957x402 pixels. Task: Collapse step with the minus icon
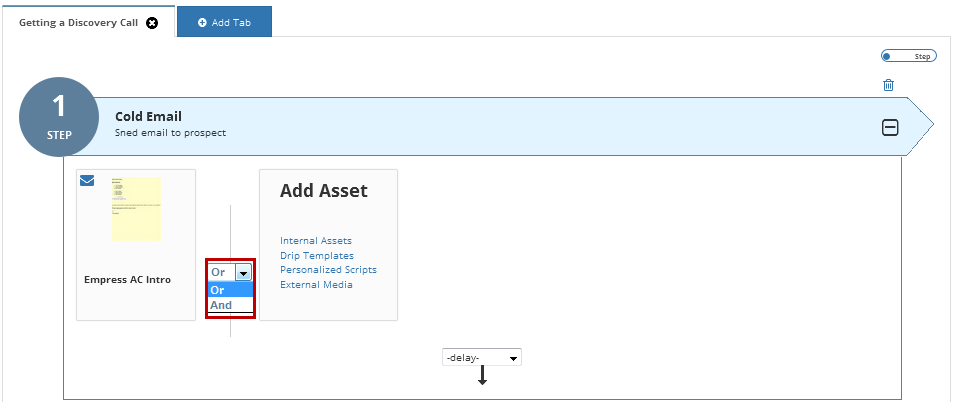890,127
